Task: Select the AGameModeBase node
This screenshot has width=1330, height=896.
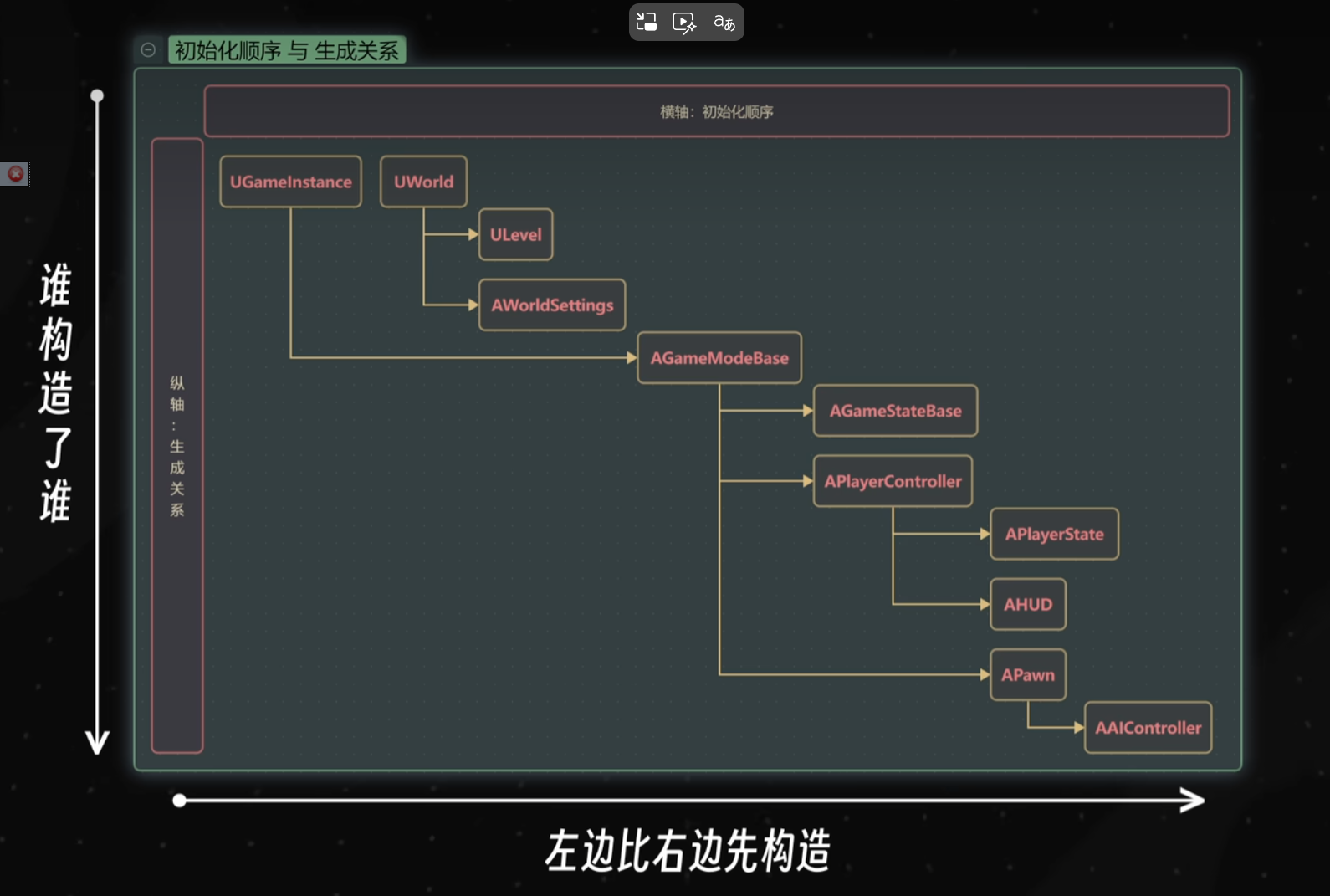Action: click(719, 358)
